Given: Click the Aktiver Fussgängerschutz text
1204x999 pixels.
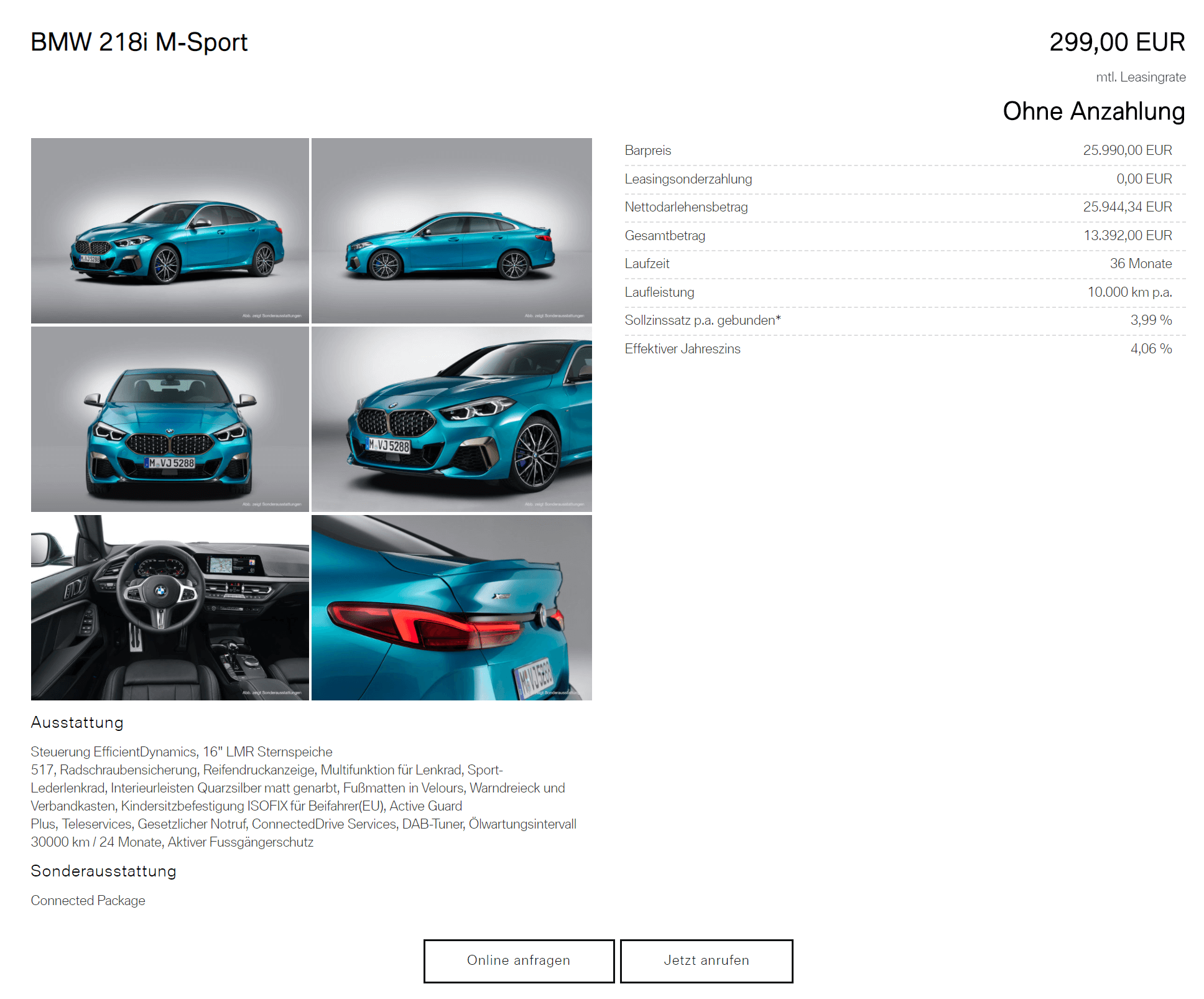Looking at the screenshot, I should coord(241,842).
